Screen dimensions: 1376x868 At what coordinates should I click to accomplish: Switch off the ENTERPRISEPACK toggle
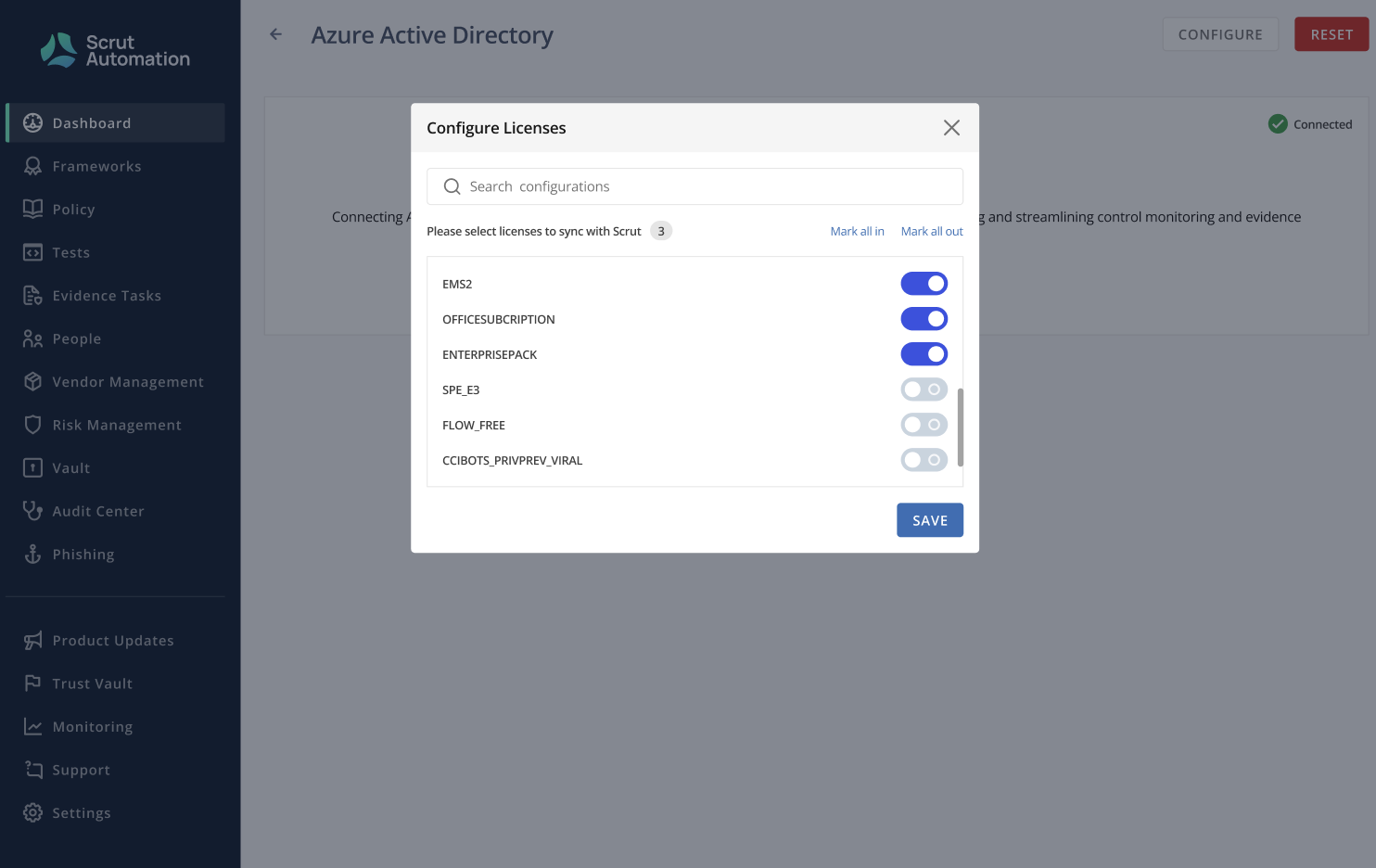[924, 354]
